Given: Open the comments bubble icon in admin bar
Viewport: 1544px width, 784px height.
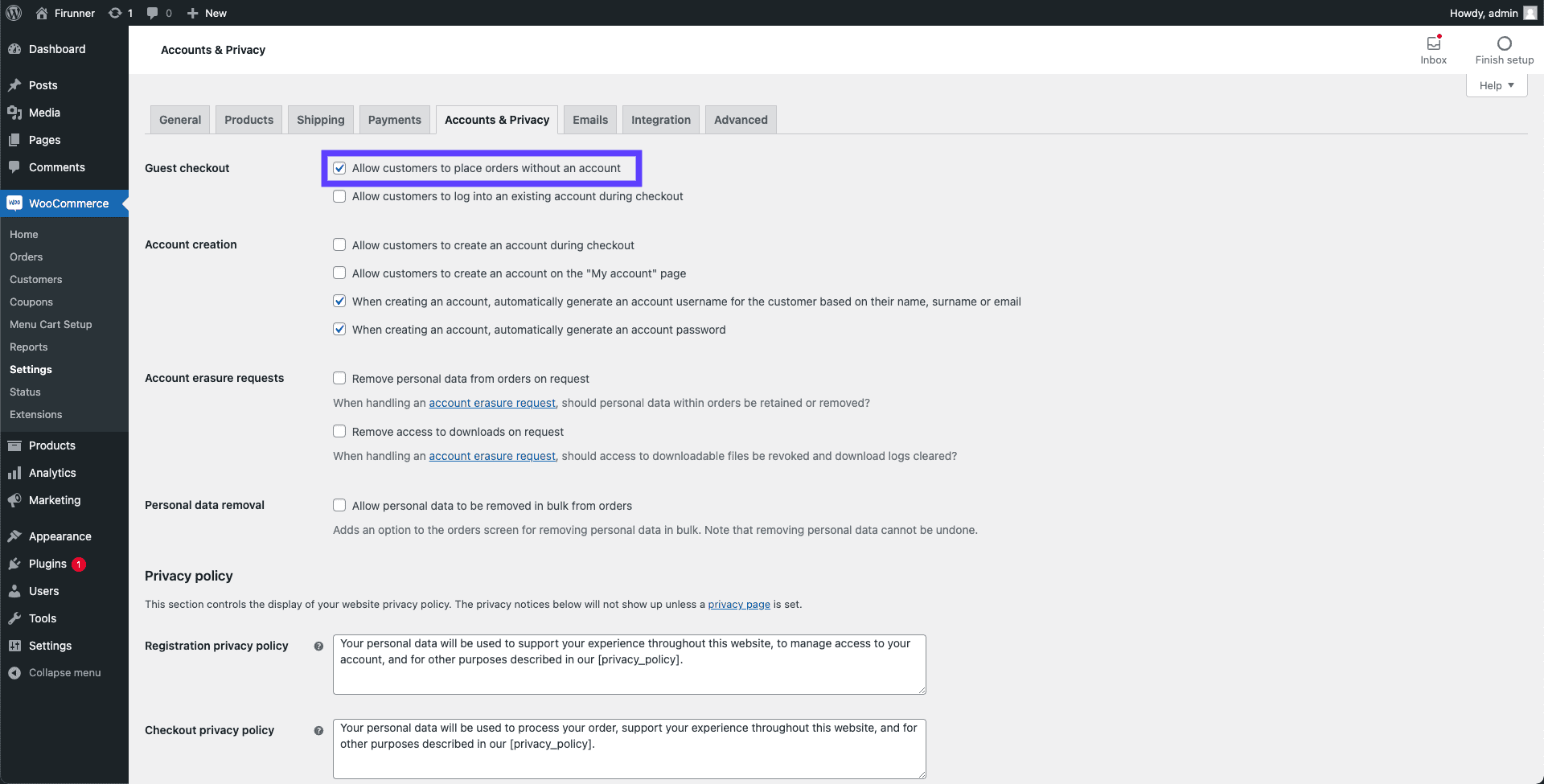Looking at the screenshot, I should 152,13.
